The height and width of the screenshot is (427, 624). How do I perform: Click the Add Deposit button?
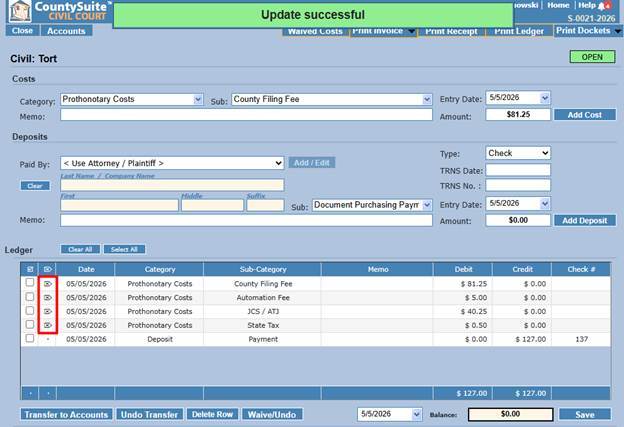click(585, 220)
